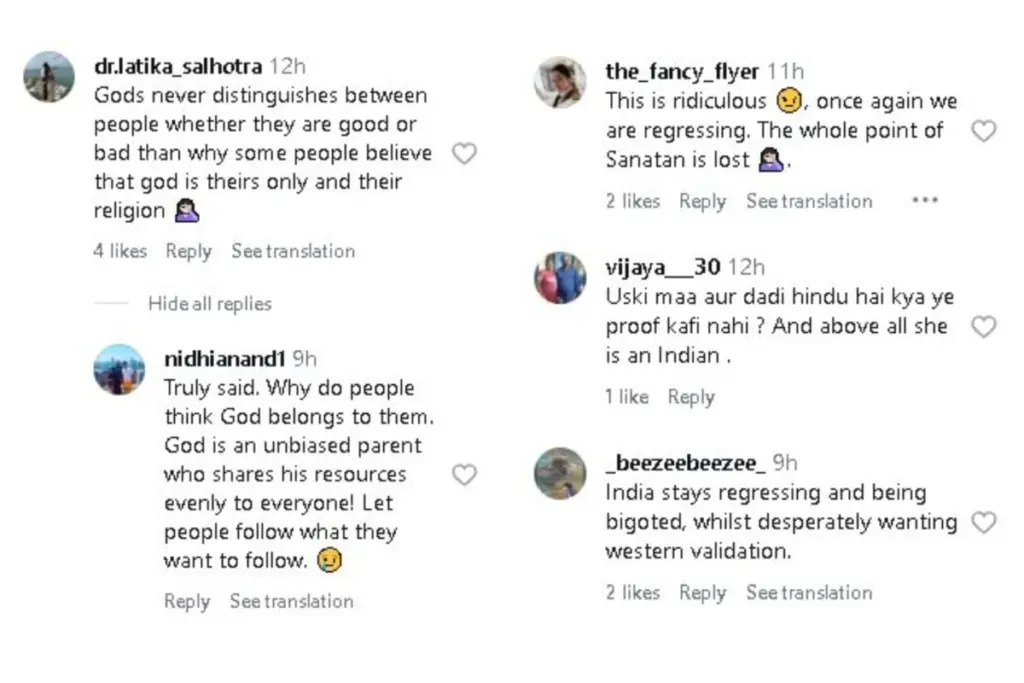The image size is (1024, 683).
Task: Collapse thread with Hide all replies
Action: tap(209, 304)
